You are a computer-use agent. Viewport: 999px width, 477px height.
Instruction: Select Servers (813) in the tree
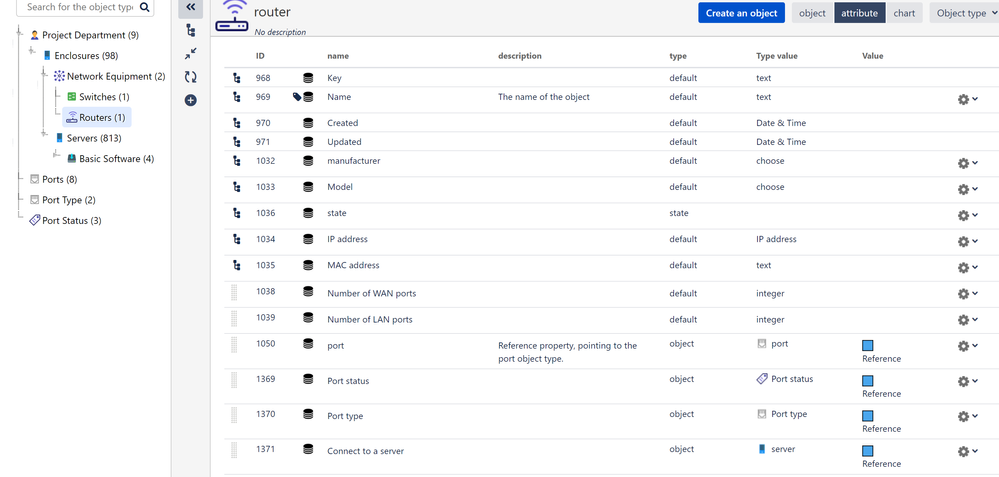94,138
